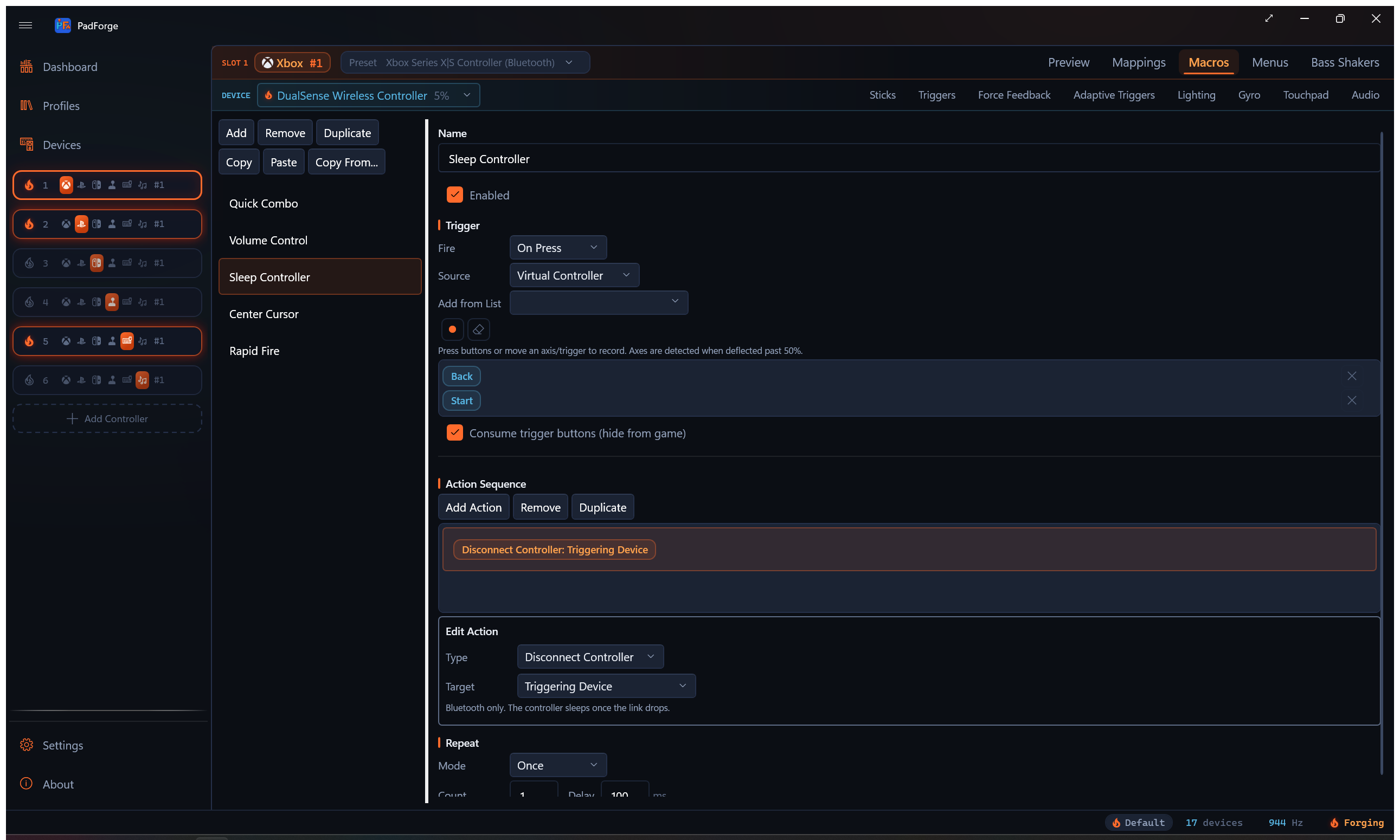Toggle the flame power icon of slot 4
This screenshot has width=1400, height=840.
click(x=29, y=302)
